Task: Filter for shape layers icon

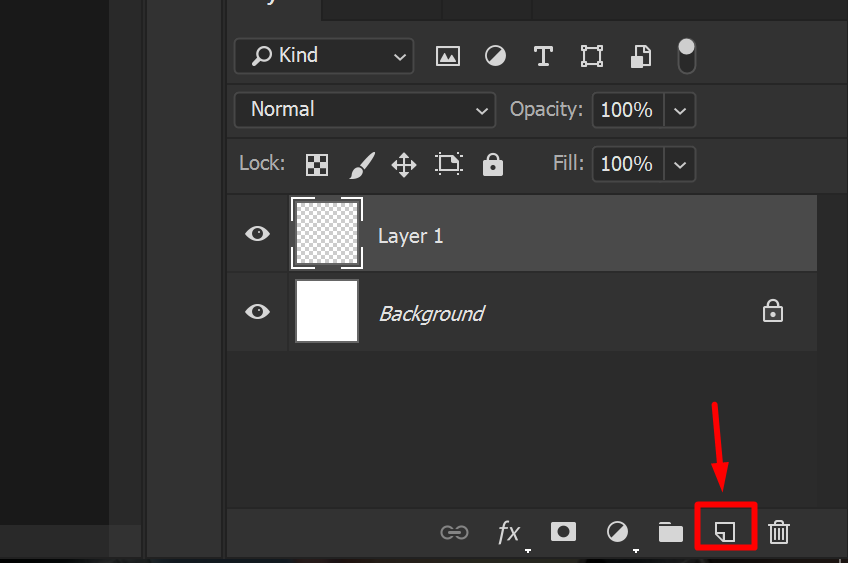Action: 591,56
